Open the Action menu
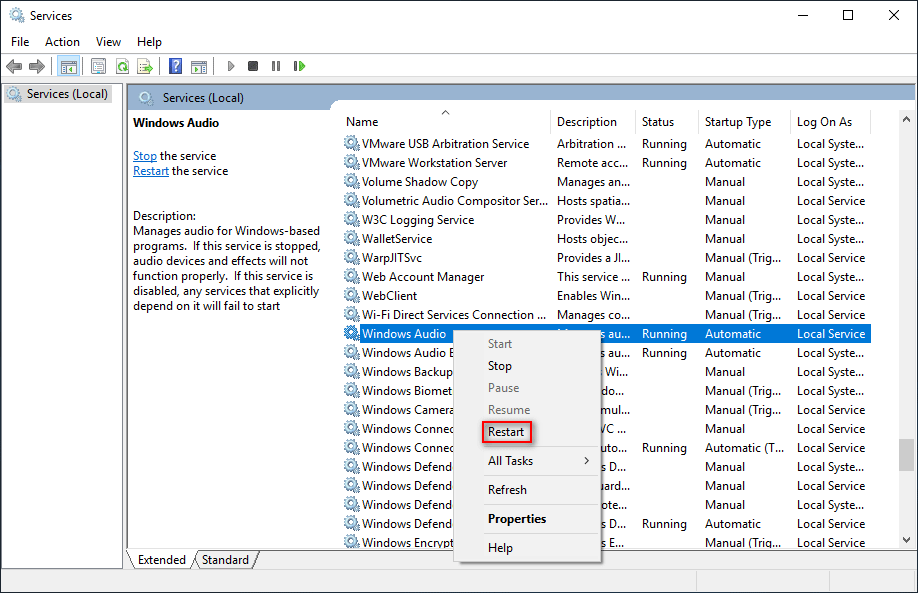Screen dimensions: 918x593 coord(62,42)
